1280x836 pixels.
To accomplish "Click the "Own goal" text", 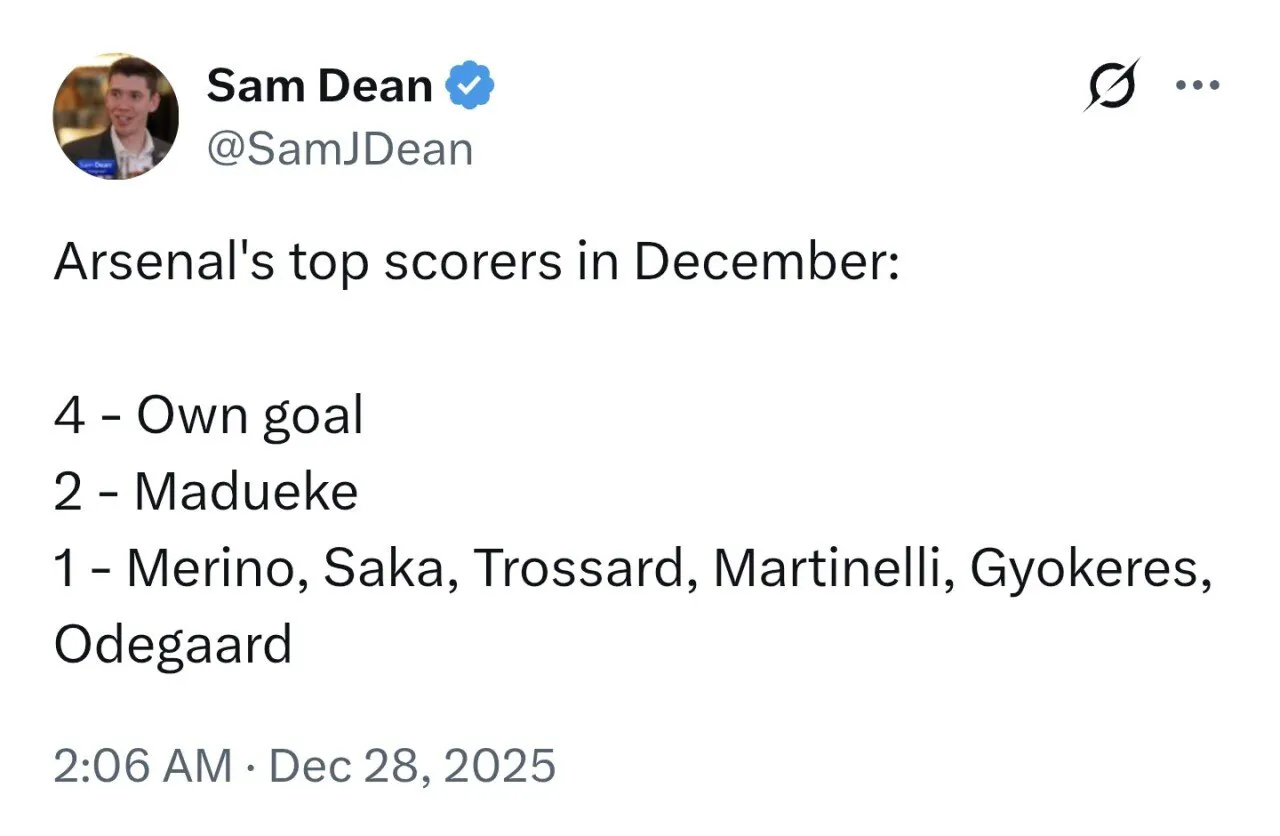I will [248, 416].
